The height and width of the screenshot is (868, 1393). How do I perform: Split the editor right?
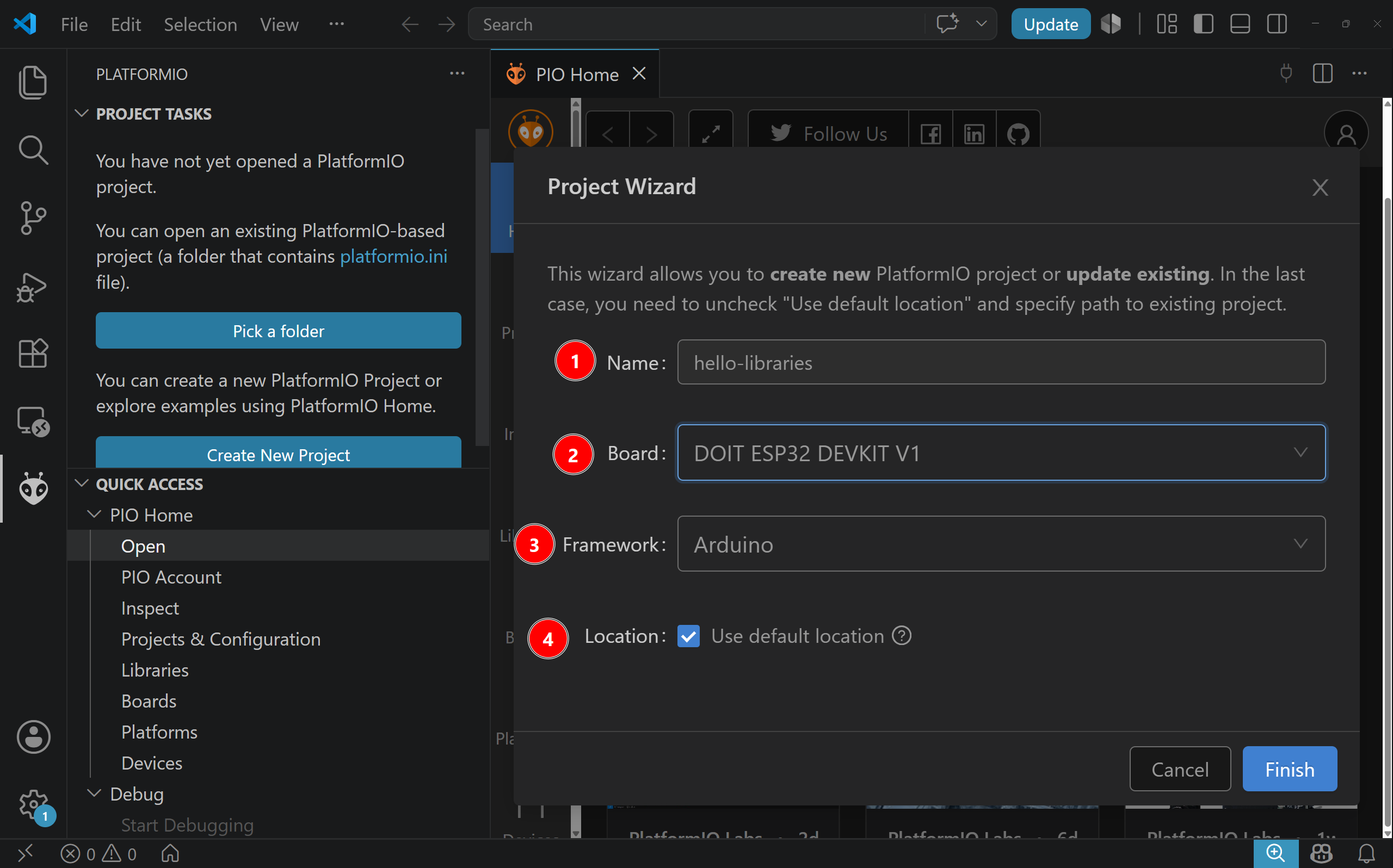(1322, 73)
